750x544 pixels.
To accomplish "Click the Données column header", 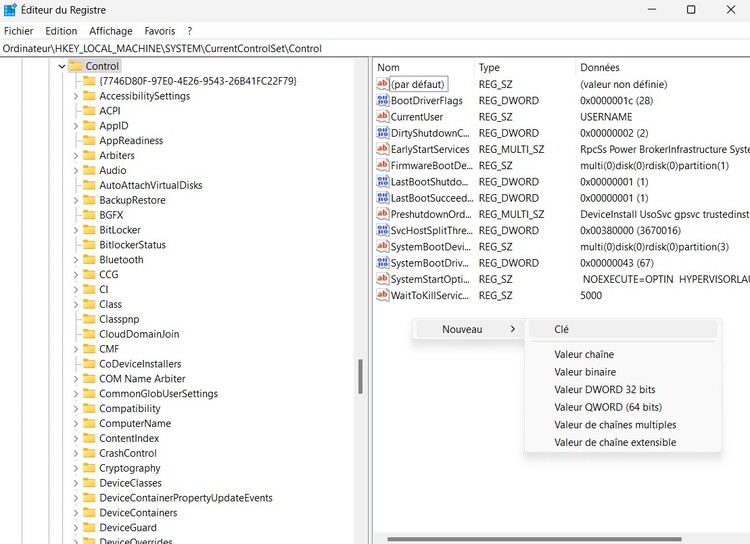I will point(600,67).
